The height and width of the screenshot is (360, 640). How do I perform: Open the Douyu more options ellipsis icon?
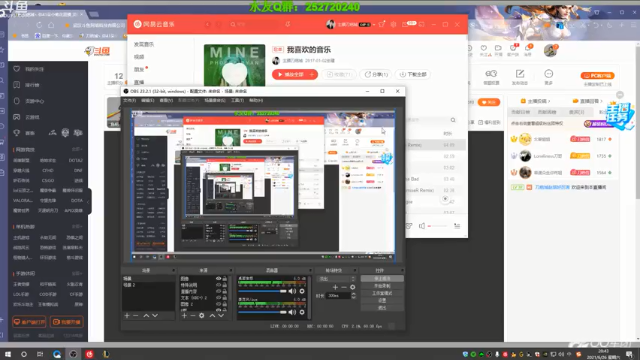(x=549, y=73)
